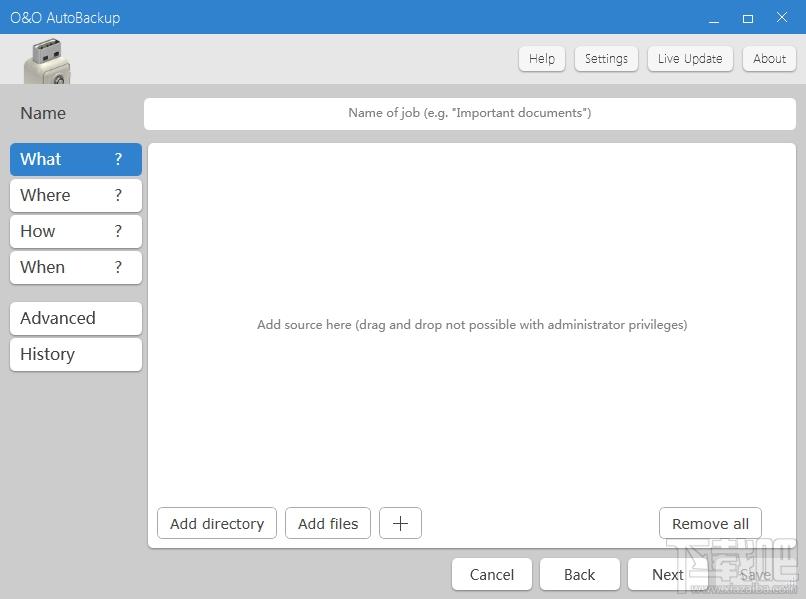Start Live Update check
The height and width of the screenshot is (599, 806).
coord(690,59)
